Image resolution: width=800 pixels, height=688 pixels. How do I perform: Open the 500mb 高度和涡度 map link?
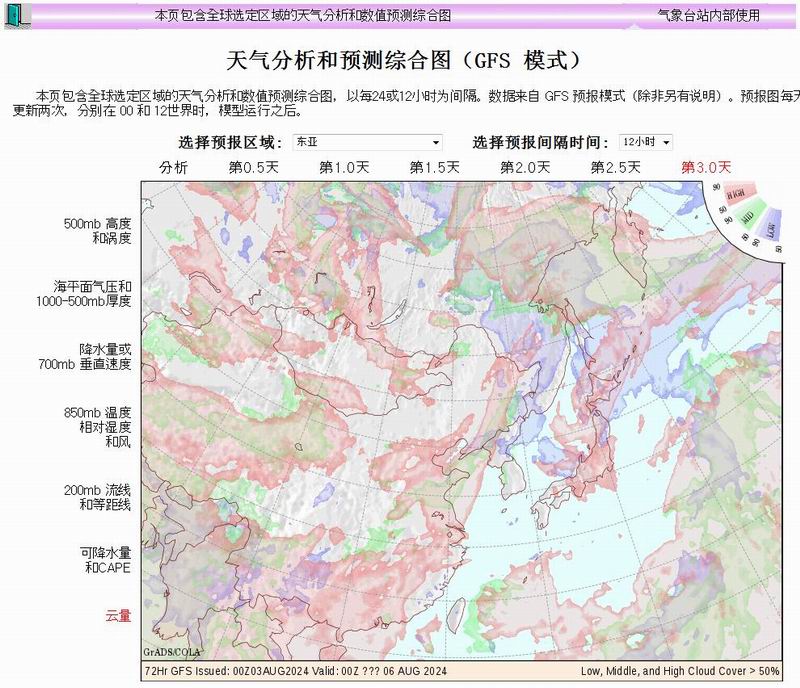97,231
